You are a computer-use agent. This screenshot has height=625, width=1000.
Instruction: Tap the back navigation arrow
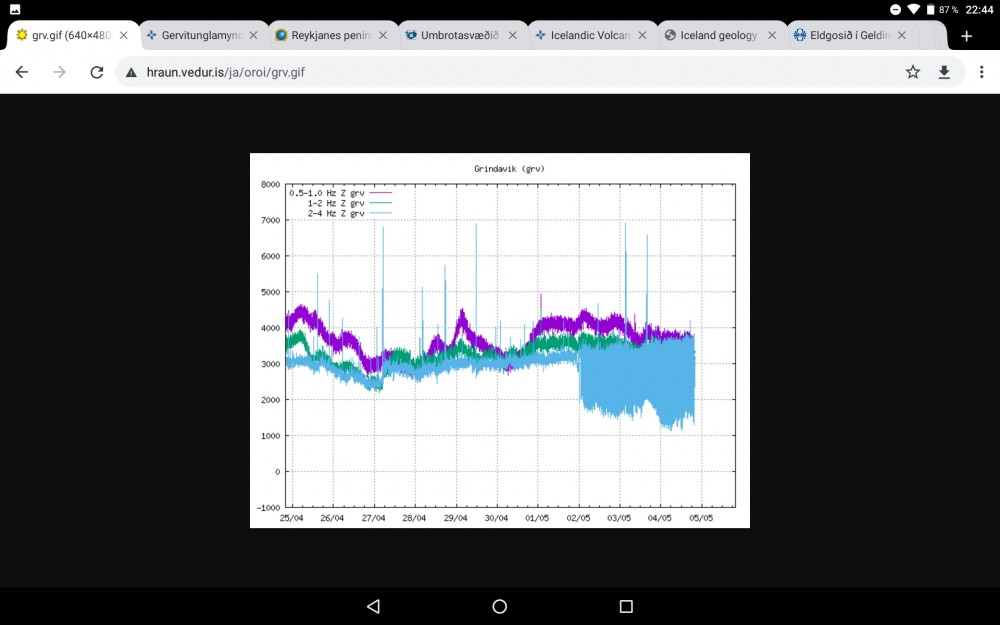pos(21,71)
